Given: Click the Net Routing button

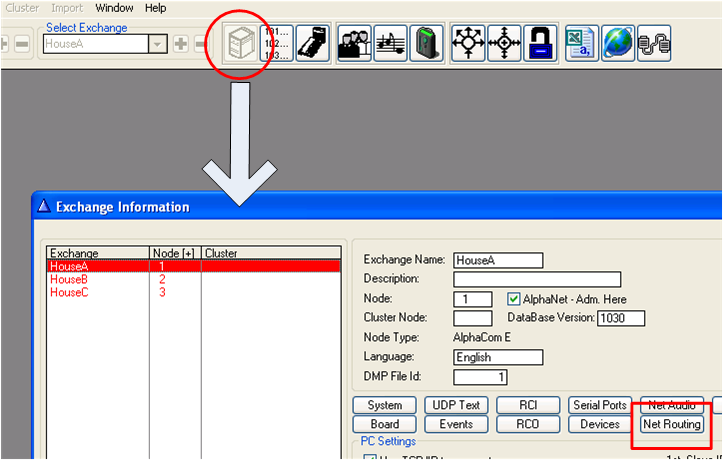Looking at the screenshot, I should point(672,424).
